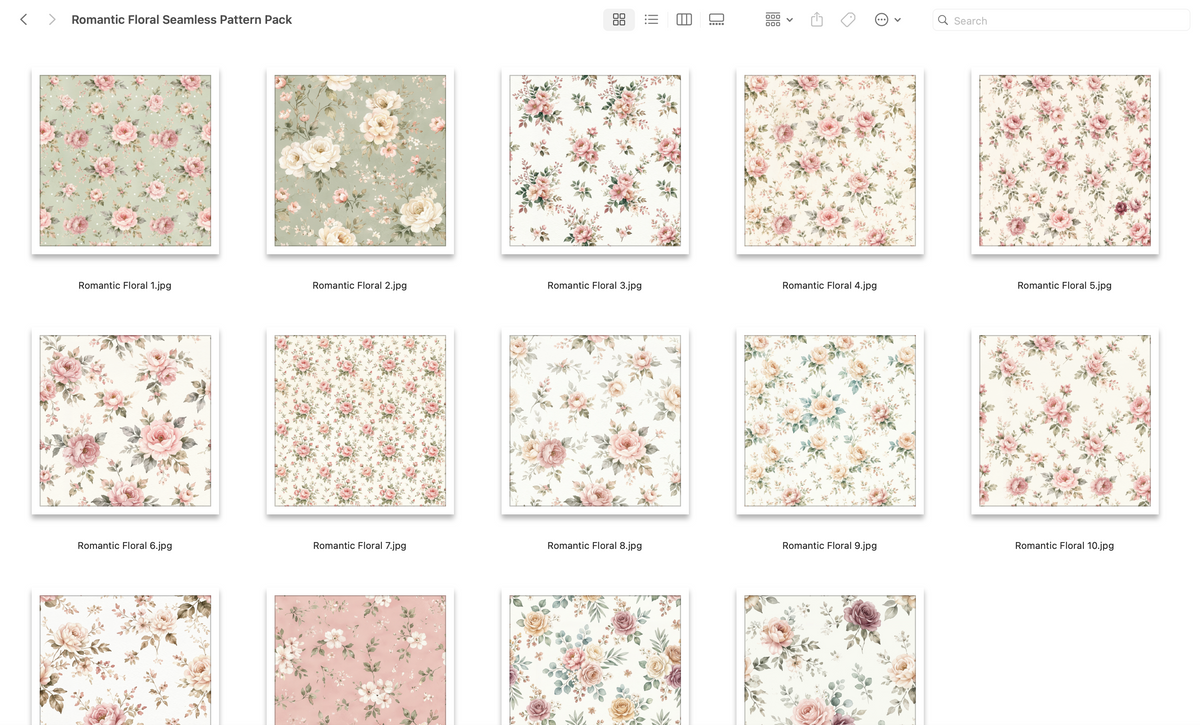Switch to column view
Viewport: 1200px width, 725px height.
684,20
